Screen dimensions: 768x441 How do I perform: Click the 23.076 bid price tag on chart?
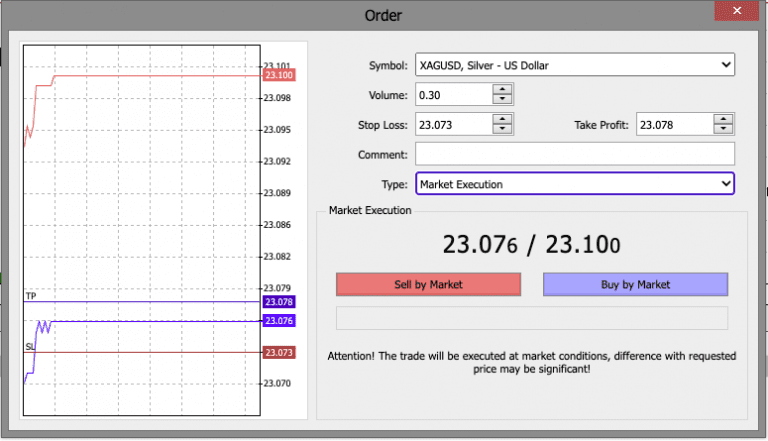point(278,320)
